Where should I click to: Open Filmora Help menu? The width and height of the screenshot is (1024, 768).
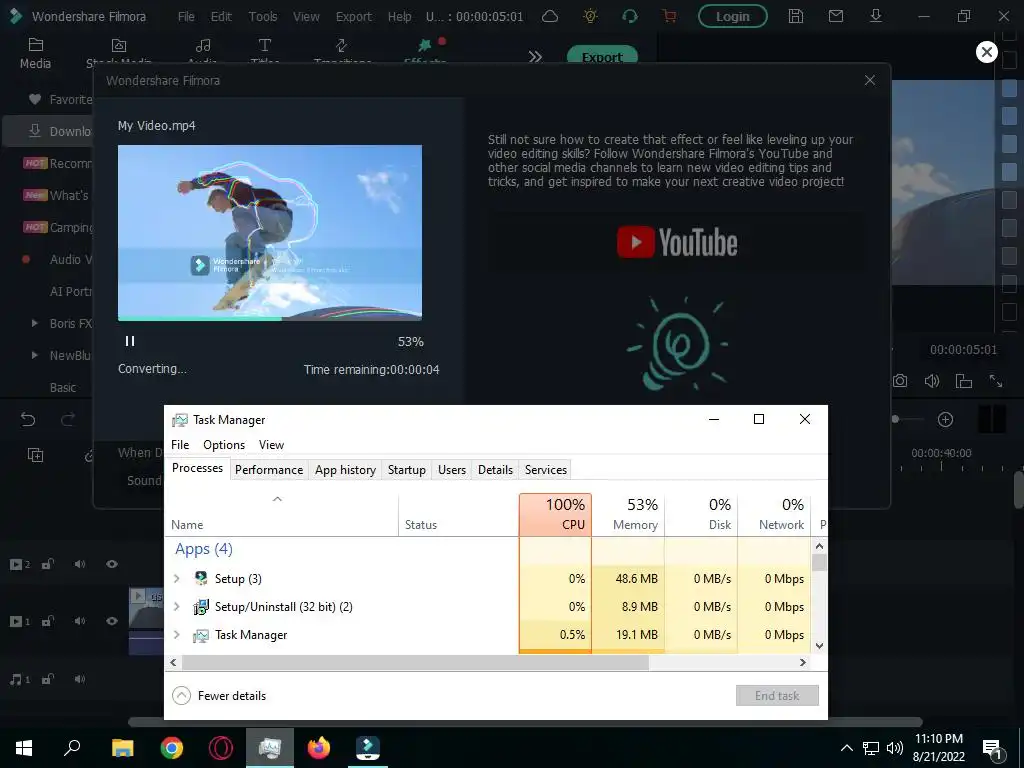coord(400,16)
